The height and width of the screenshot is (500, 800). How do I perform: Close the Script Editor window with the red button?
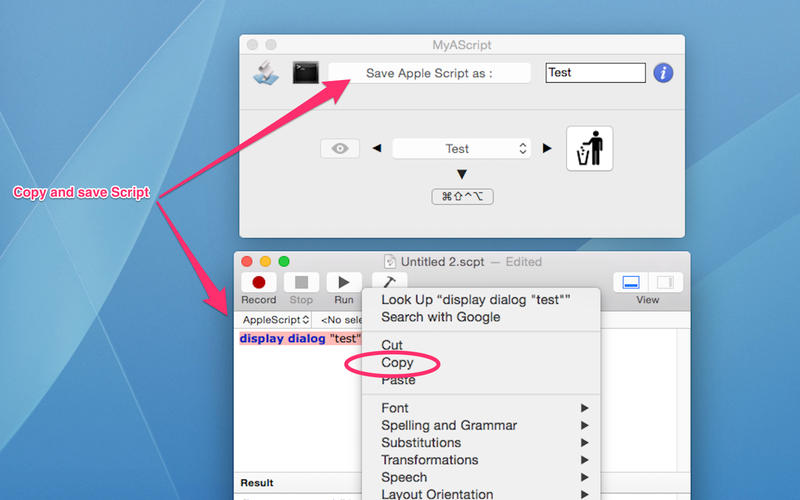[x=247, y=262]
